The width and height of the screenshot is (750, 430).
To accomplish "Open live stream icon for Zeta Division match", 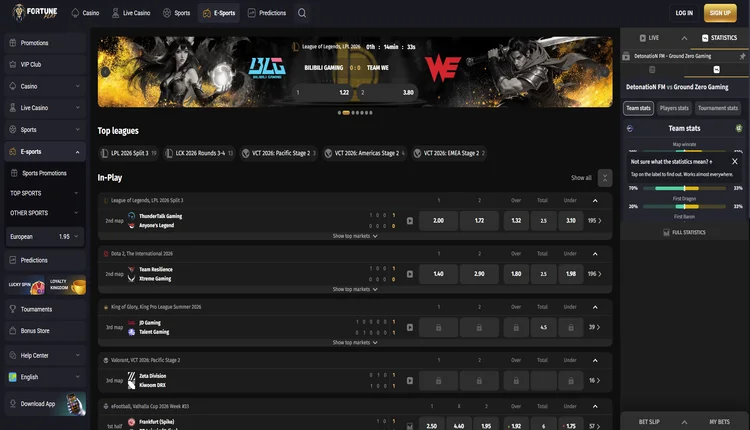I will (x=410, y=381).
